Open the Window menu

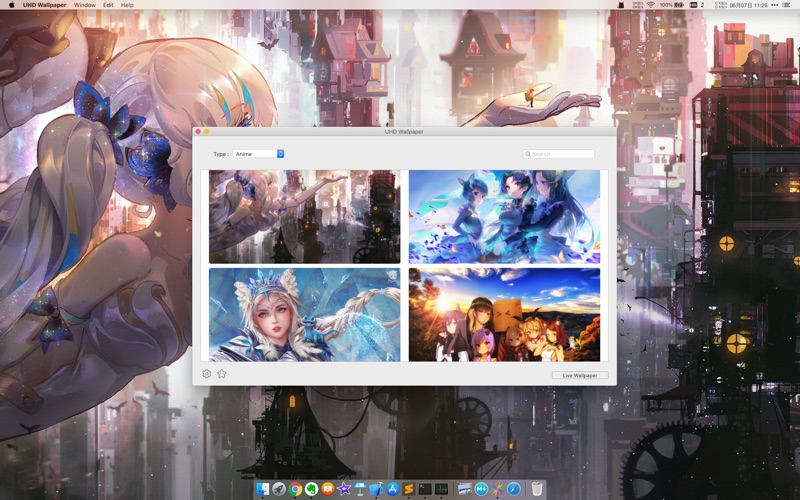click(85, 5)
